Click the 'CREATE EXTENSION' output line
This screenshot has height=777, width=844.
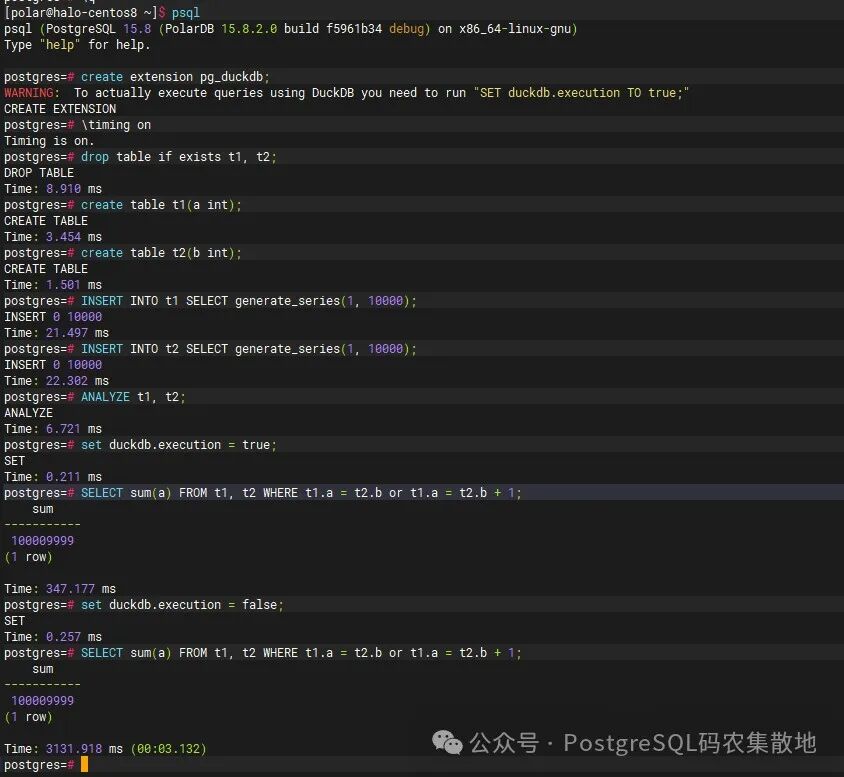coord(60,109)
